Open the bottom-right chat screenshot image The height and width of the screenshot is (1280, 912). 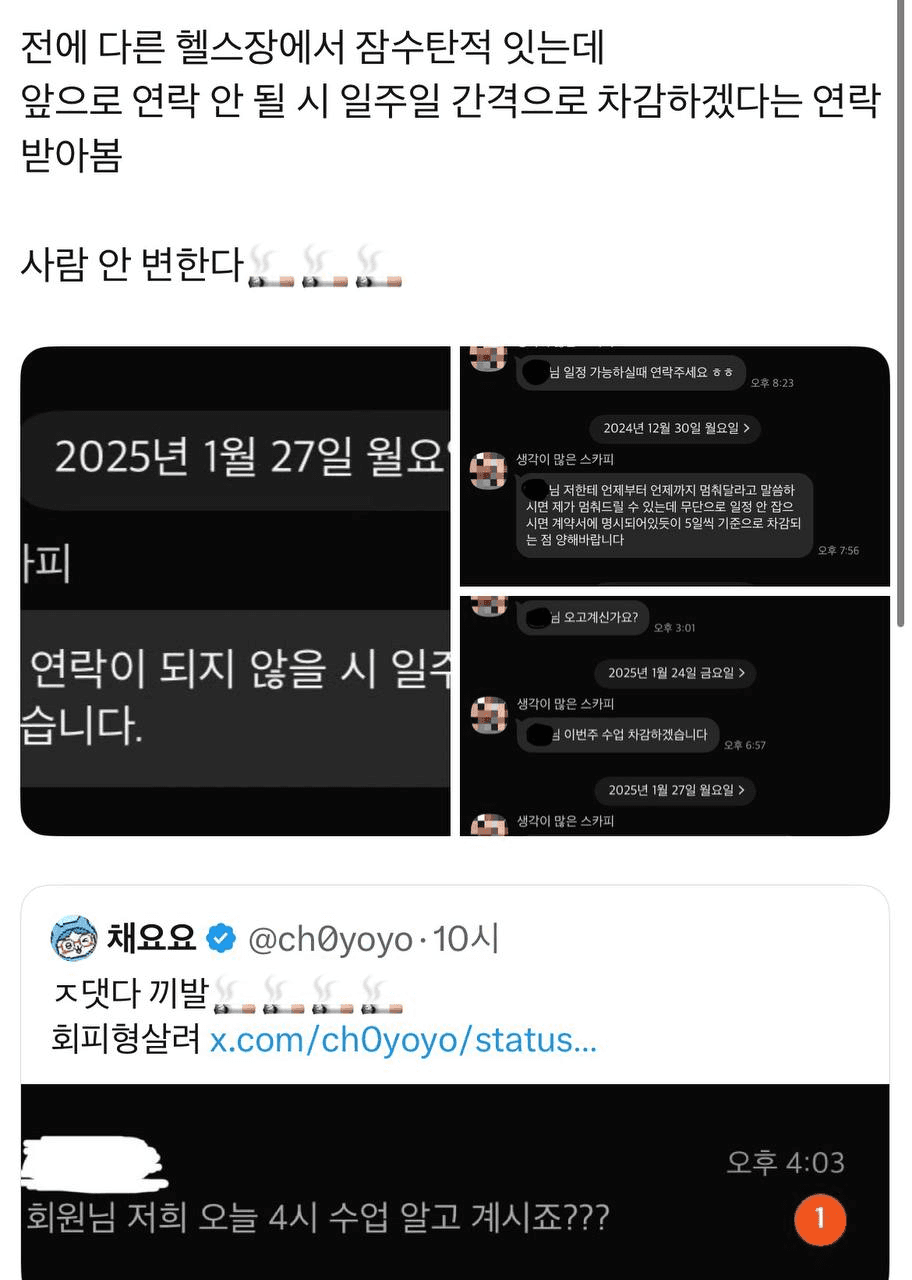tap(675, 716)
